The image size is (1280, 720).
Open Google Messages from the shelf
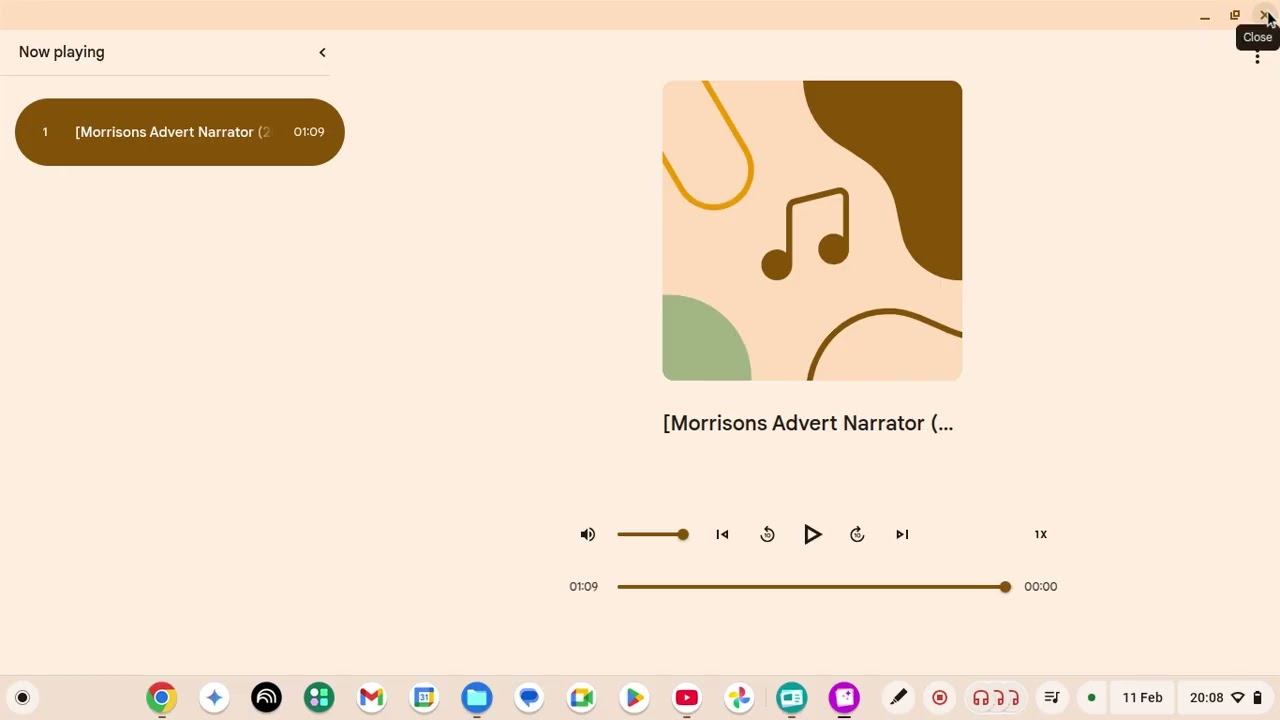point(529,698)
